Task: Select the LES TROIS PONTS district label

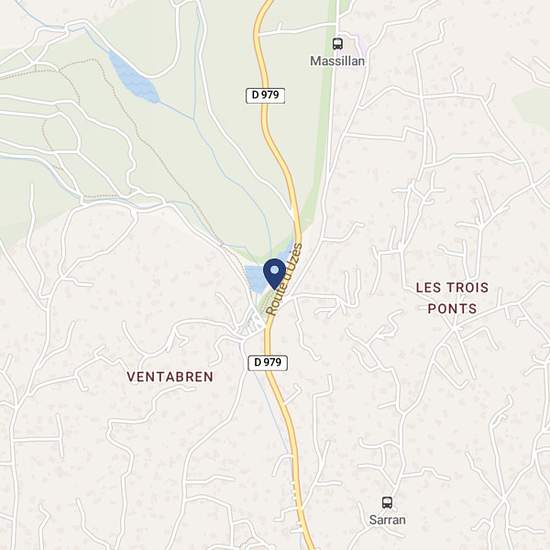Action: pyautogui.click(x=452, y=298)
